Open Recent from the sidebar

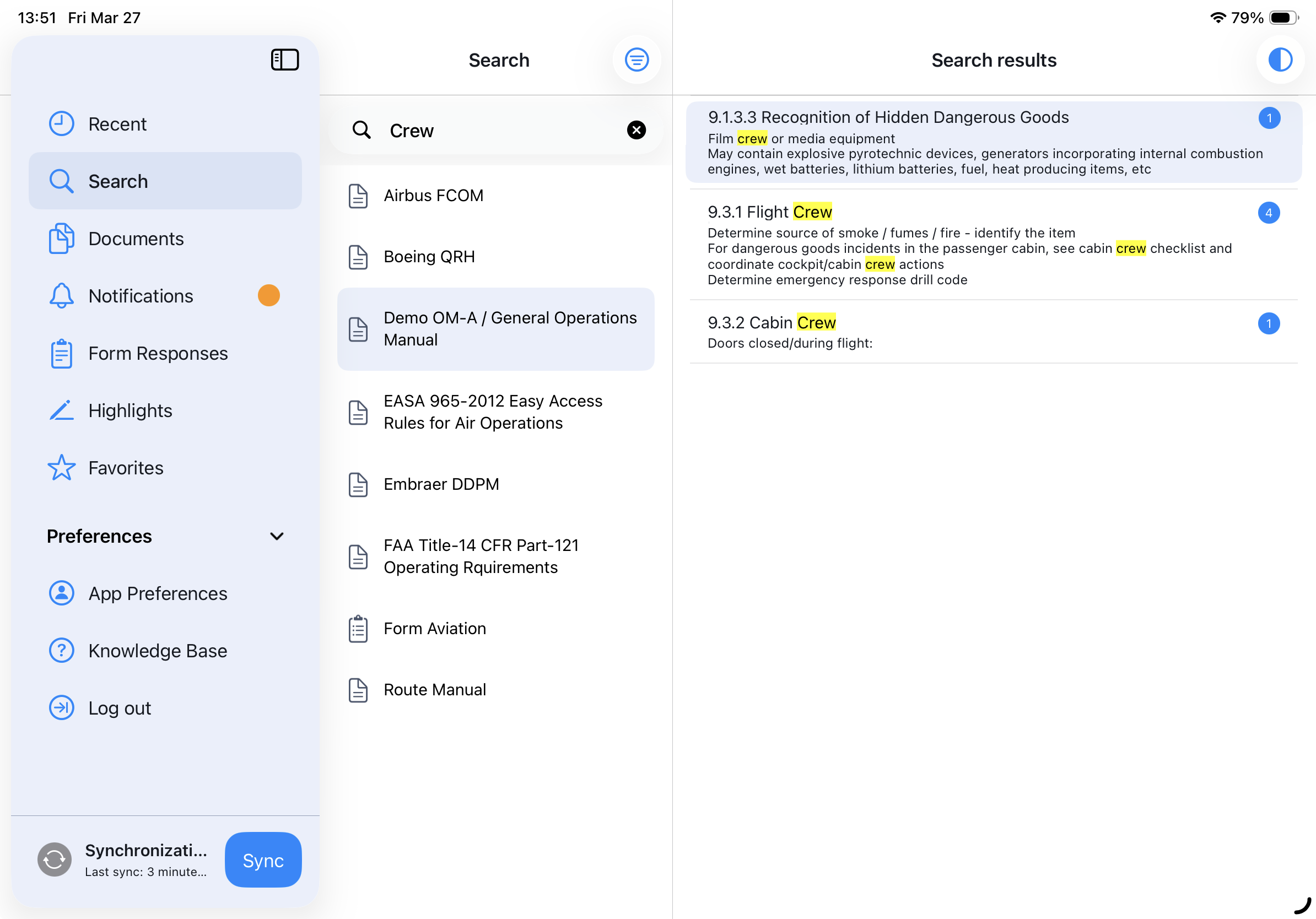117,124
